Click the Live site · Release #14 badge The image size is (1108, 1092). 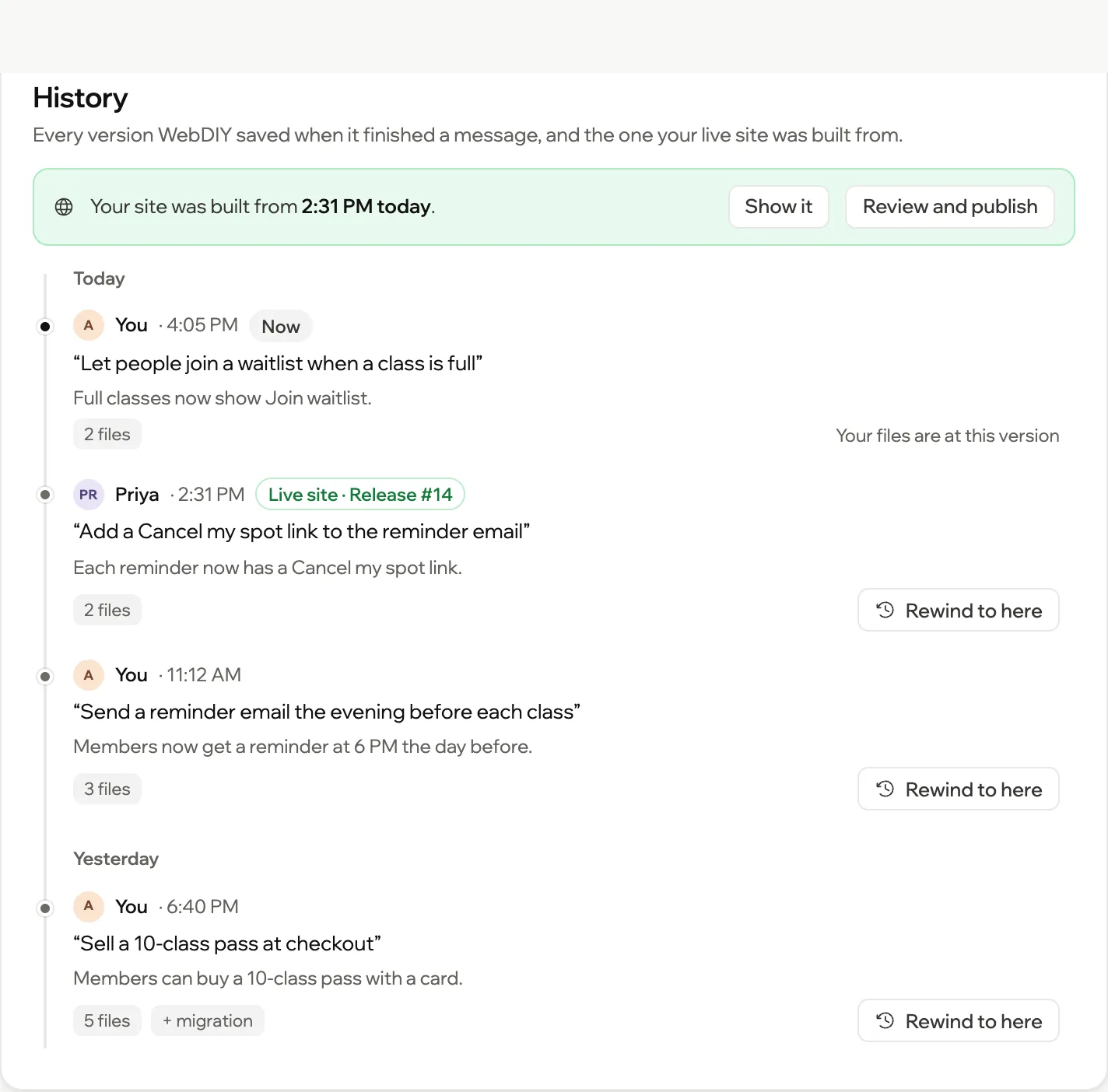[x=360, y=495]
